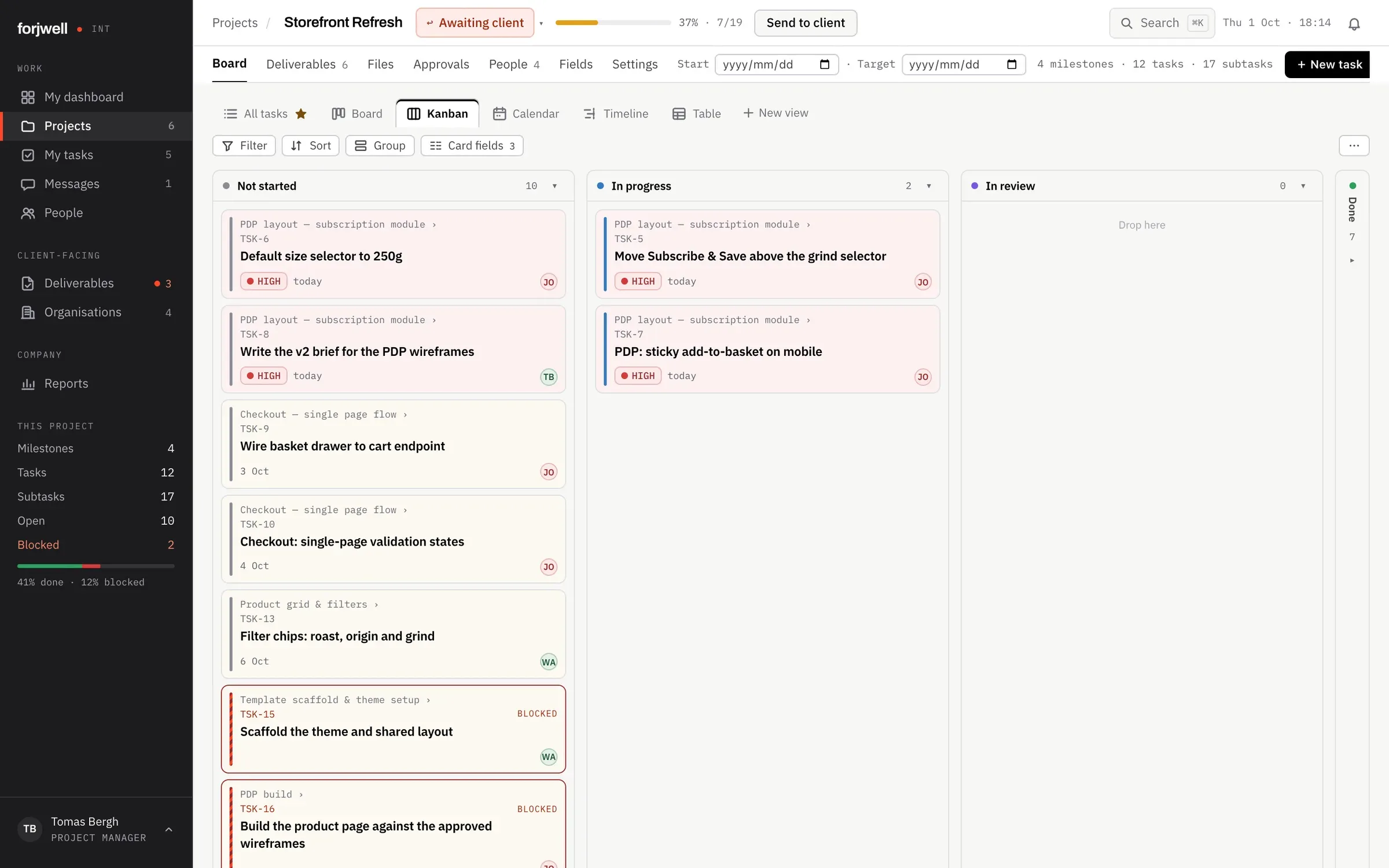Viewport: 1389px width, 868px height.
Task: Click the Filter button
Action: [244, 146]
